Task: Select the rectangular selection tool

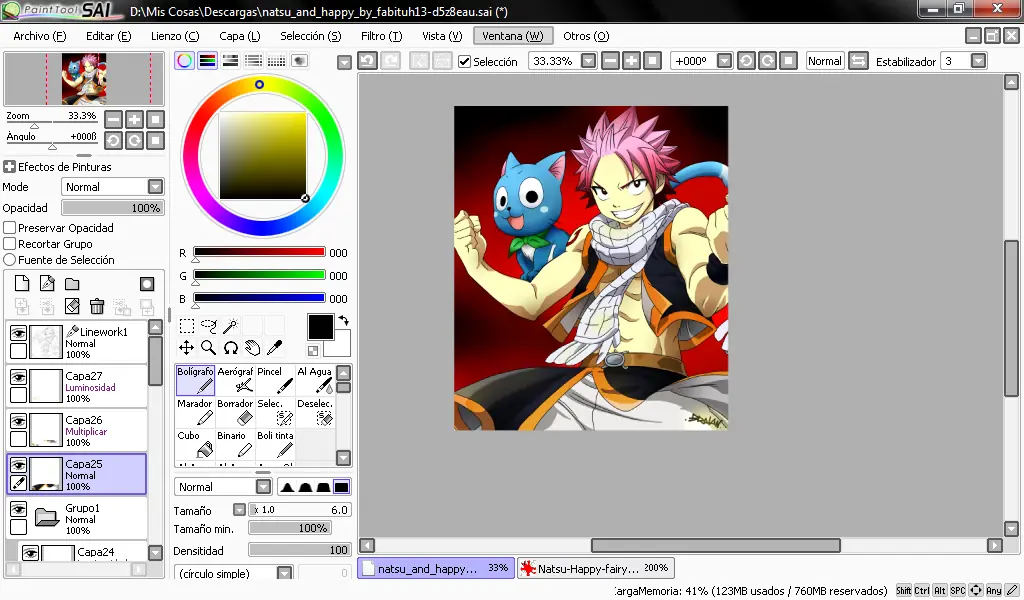Action: 187,325
